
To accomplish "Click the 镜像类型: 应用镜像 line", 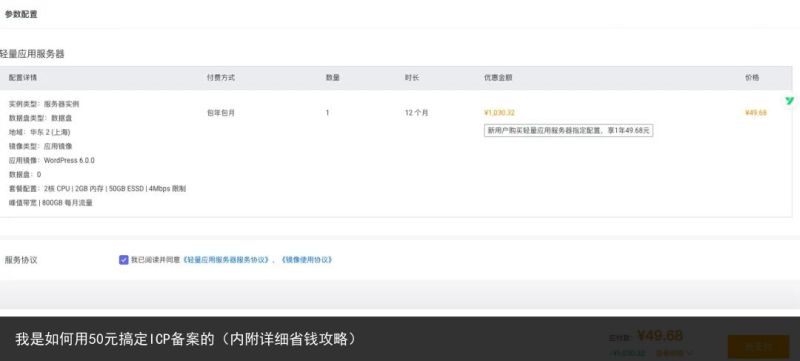I will pyautogui.click(x=40, y=146).
